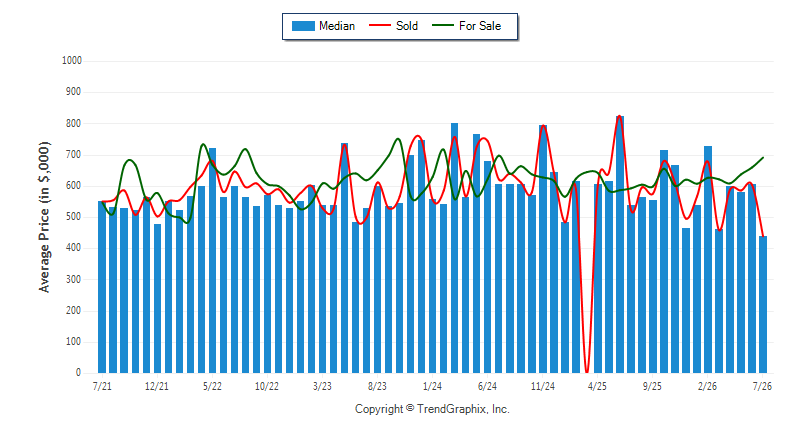The image size is (800, 434).
Task: Click the green For Sale legend line icon
Action: [x=442, y=25]
